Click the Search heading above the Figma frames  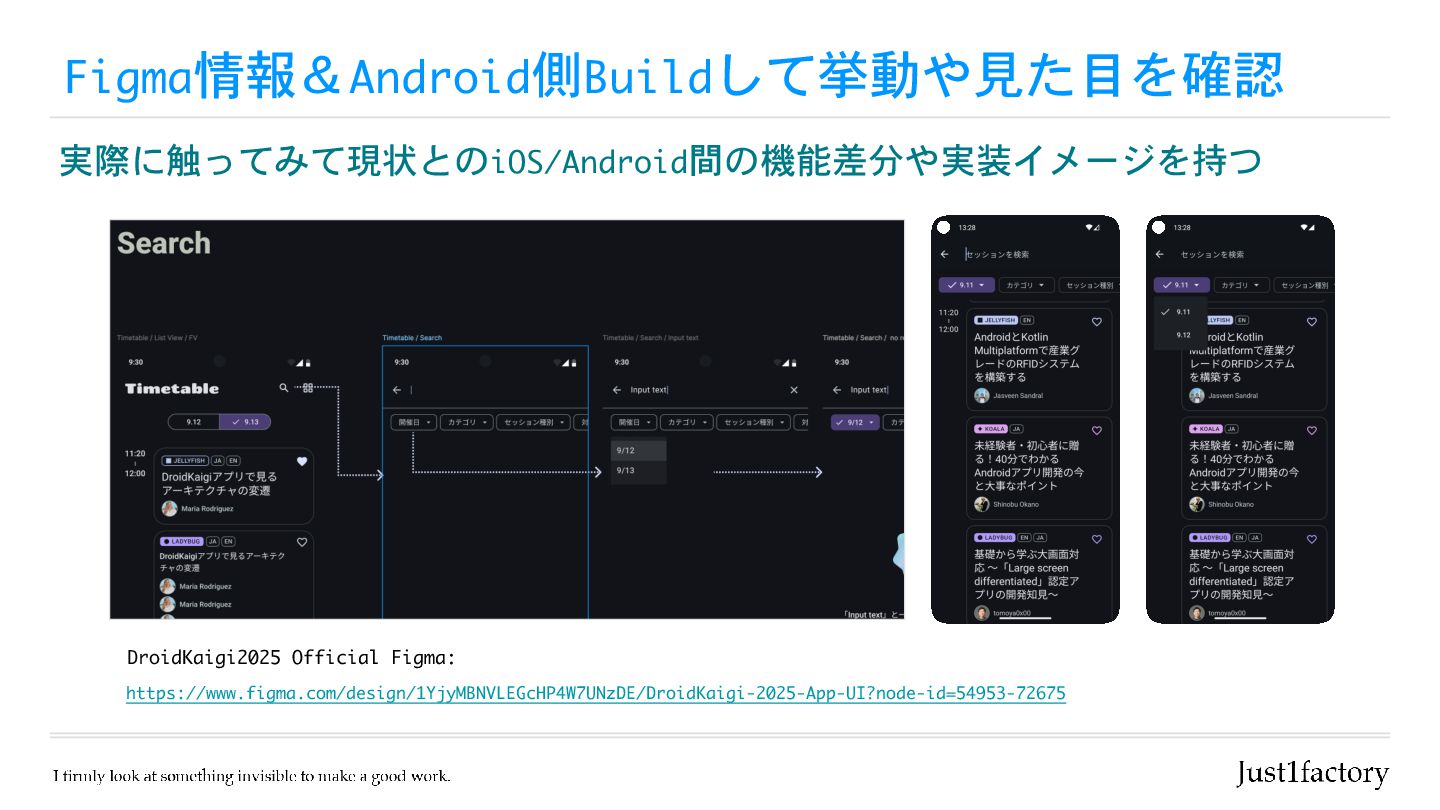pyautogui.click(x=164, y=243)
